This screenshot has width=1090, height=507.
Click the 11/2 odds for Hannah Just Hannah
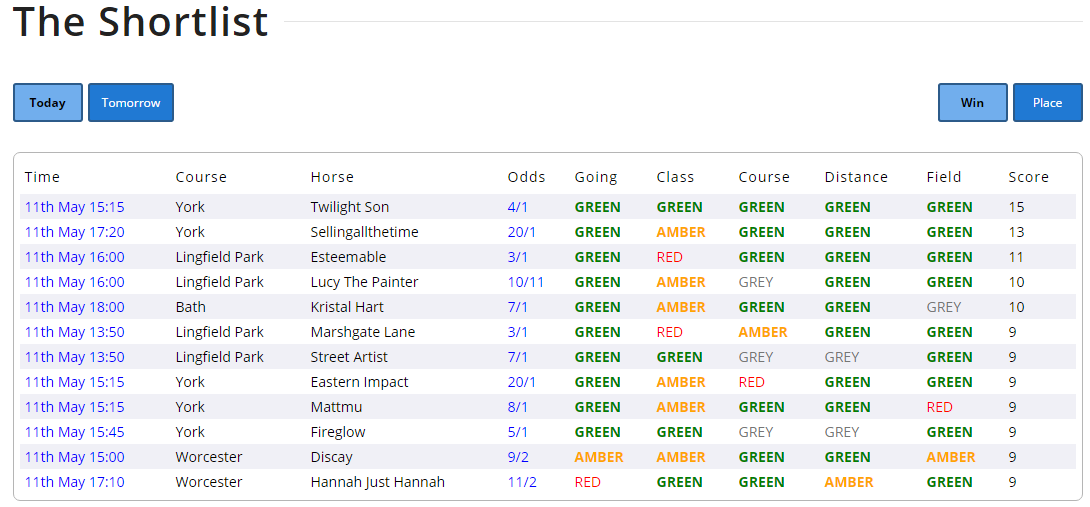(x=521, y=482)
